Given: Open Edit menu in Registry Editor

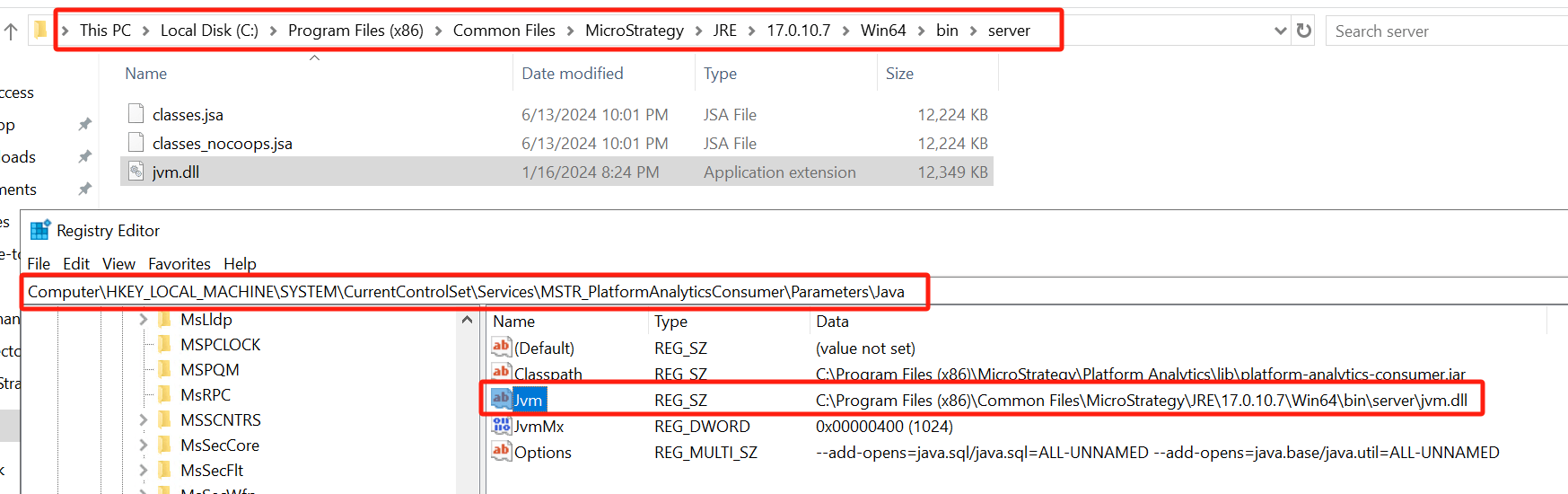Looking at the screenshot, I should [x=76, y=263].
